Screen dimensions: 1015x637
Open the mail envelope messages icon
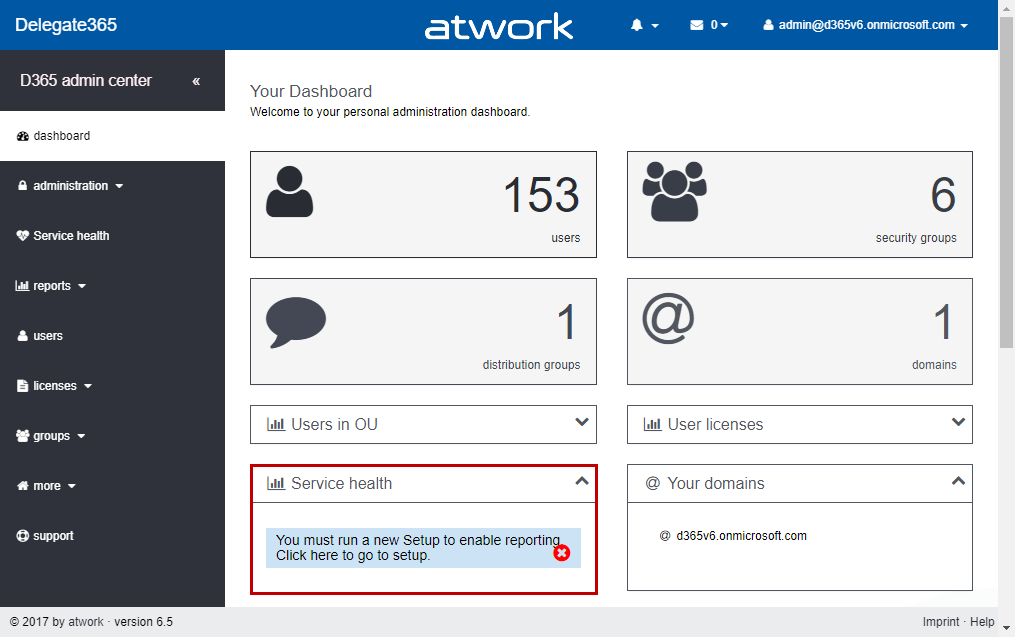coord(697,25)
